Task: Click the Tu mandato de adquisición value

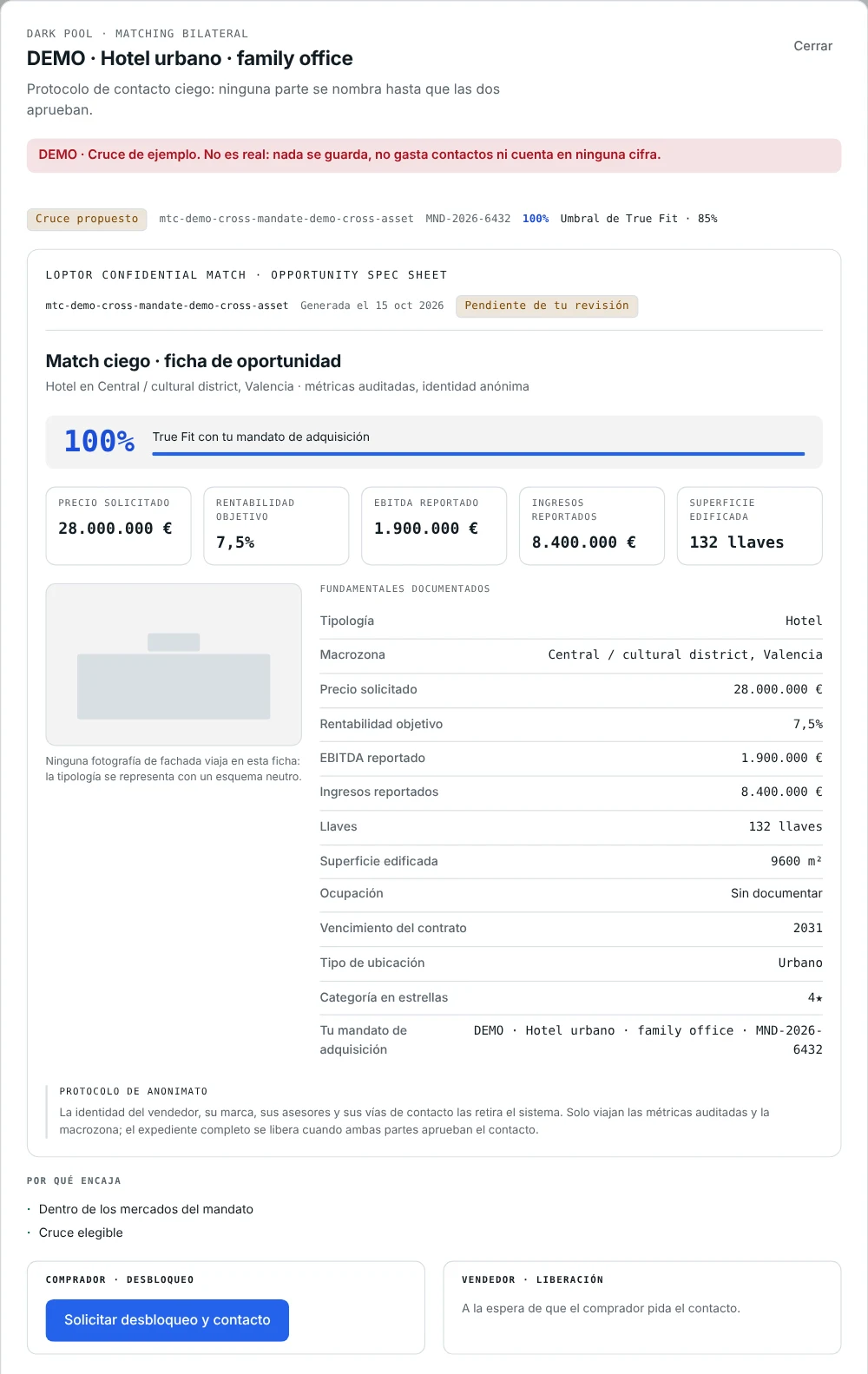Action: coord(648,1040)
